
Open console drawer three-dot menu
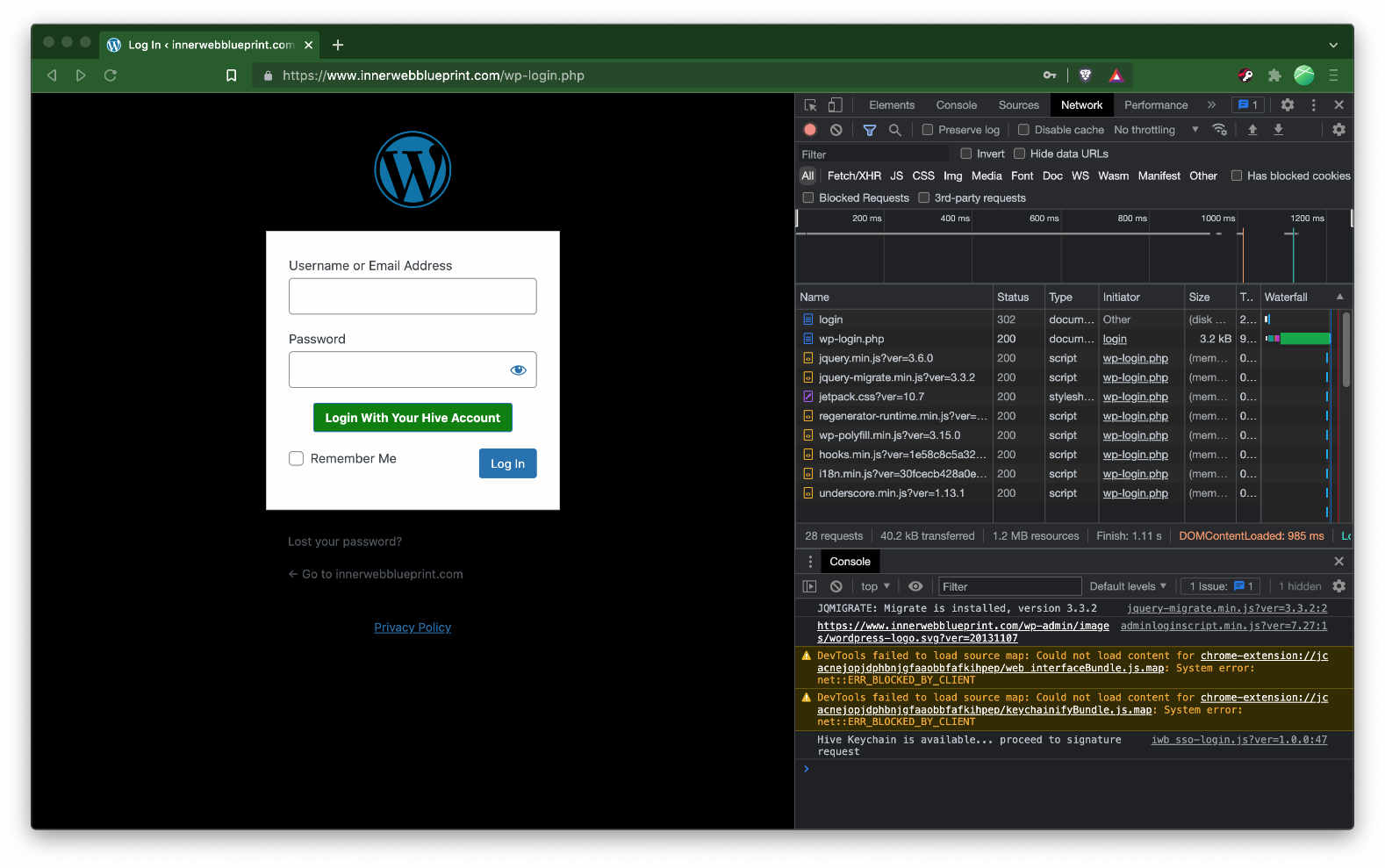click(810, 562)
